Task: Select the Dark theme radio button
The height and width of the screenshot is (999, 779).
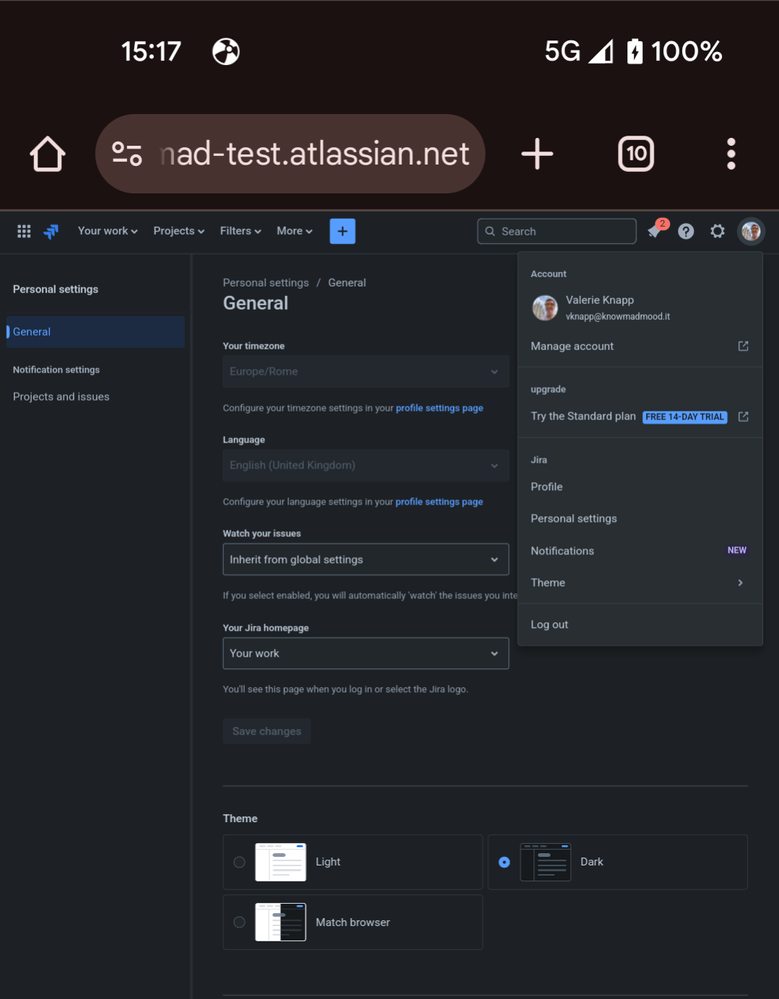Action: pyautogui.click(x=504, y=862)
